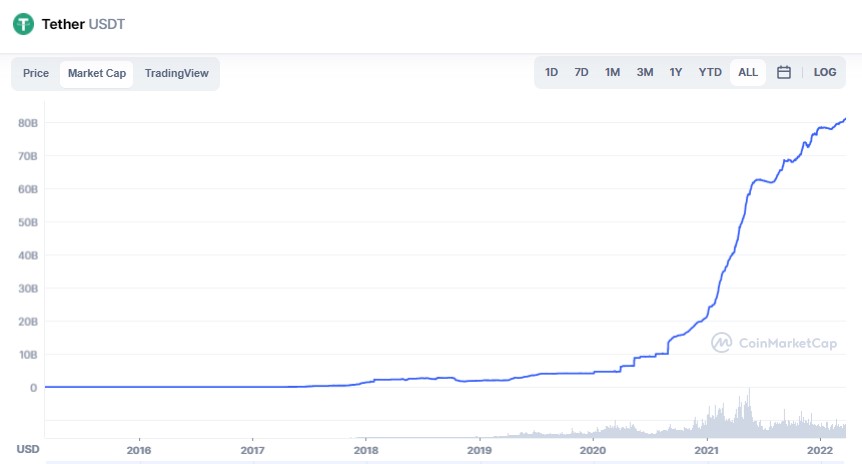Image resolution: width=862 pixels, height=464 pixels.
Task: Toggle the LOG scale button
Action: 825,73
